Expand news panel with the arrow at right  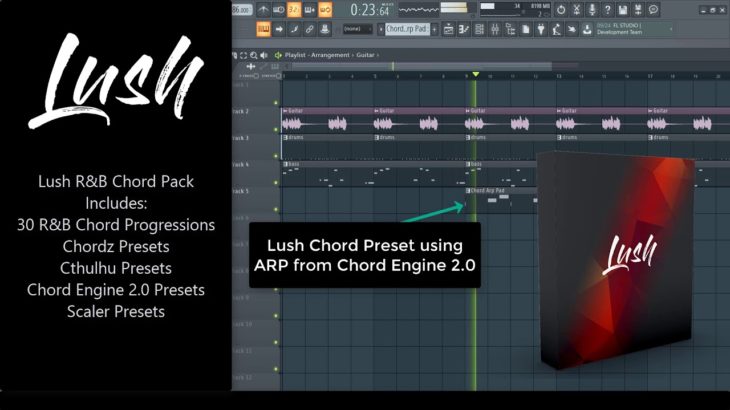pyautogui.click(x=671, y=29)
